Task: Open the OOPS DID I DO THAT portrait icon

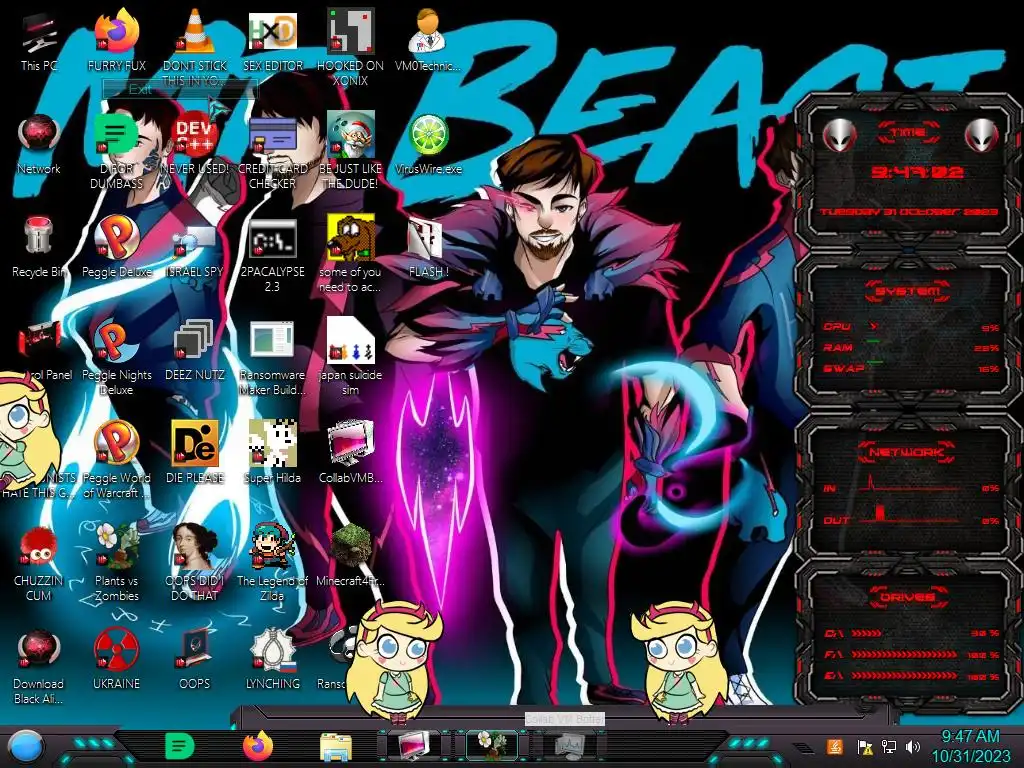Action: 195,564
